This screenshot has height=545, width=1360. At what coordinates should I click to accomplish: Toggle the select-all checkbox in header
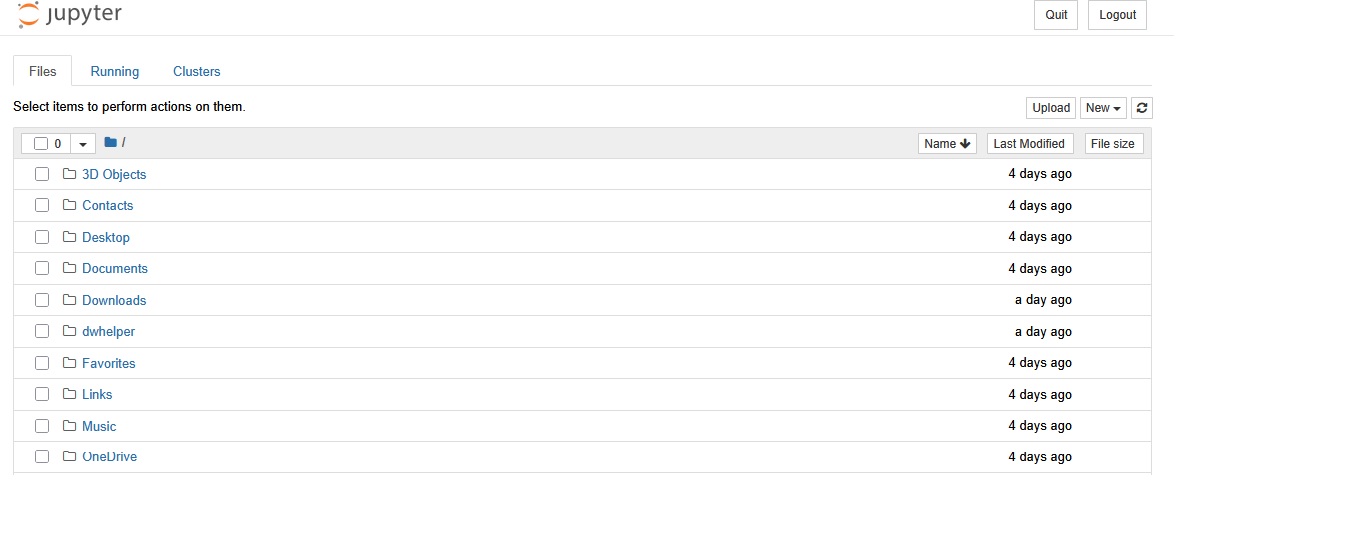tap(41, 144)
